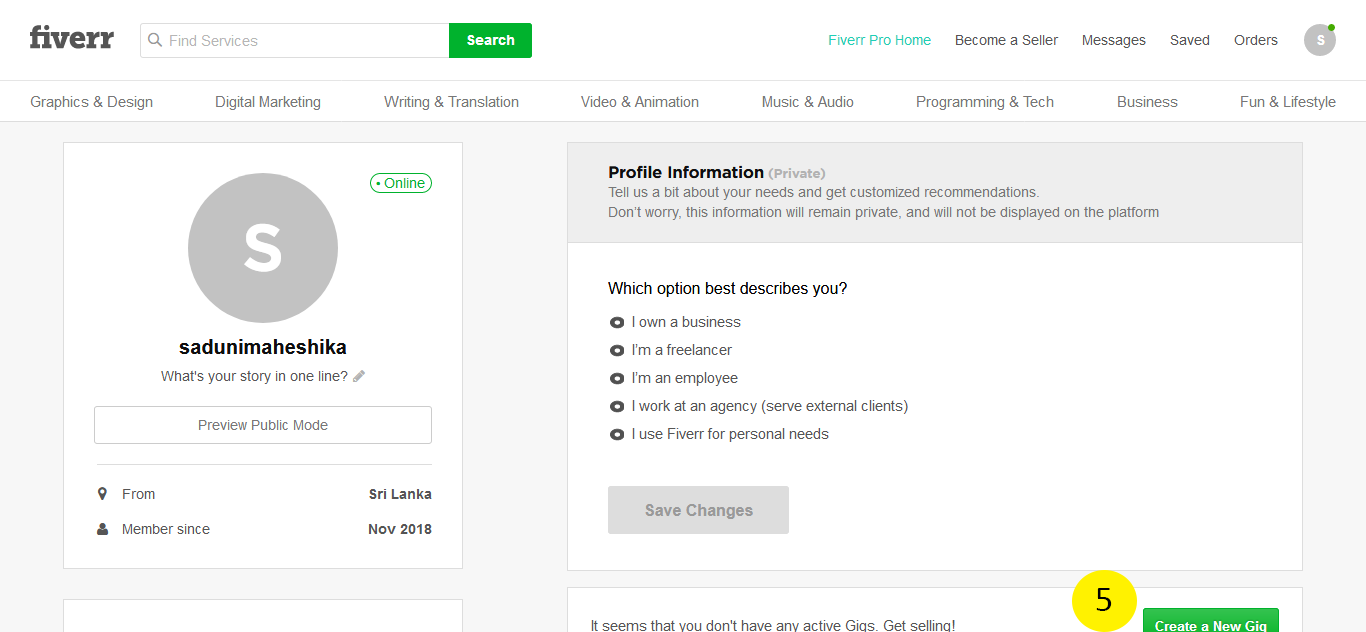
Task: Open Programming & Tech category
Action: pos(985,102)
